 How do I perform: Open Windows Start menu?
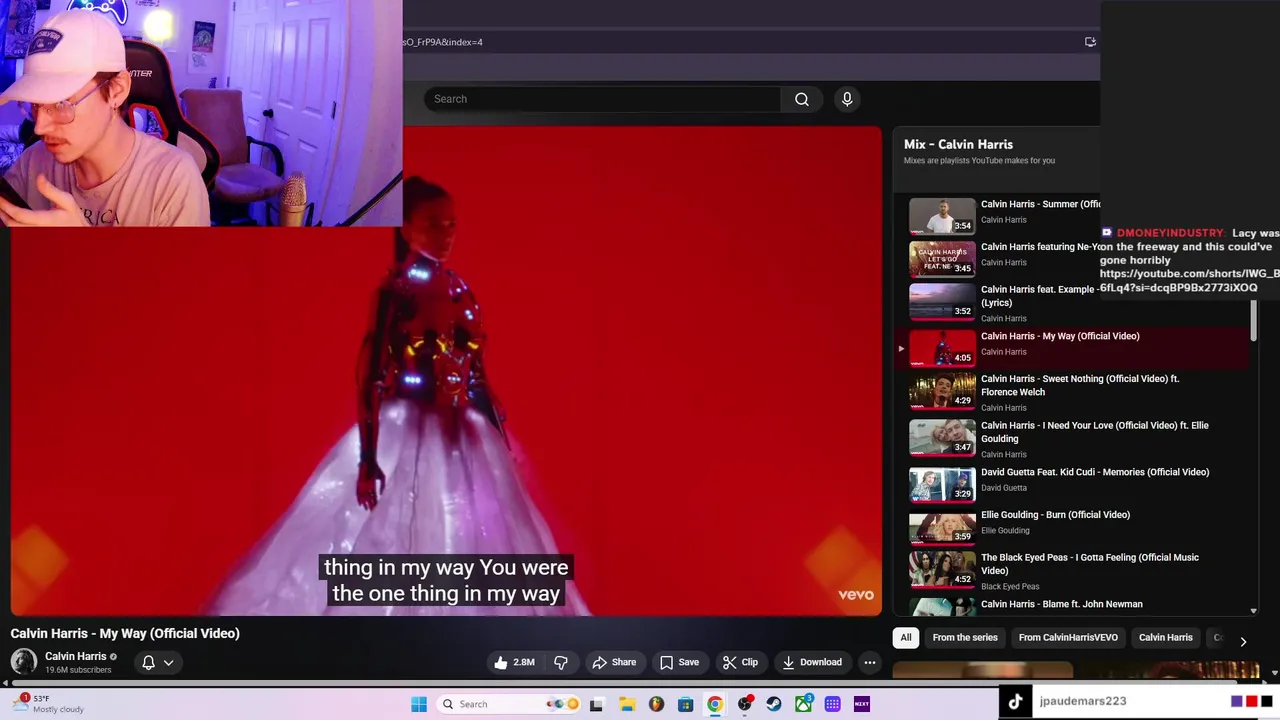click(x=419, y=704)
